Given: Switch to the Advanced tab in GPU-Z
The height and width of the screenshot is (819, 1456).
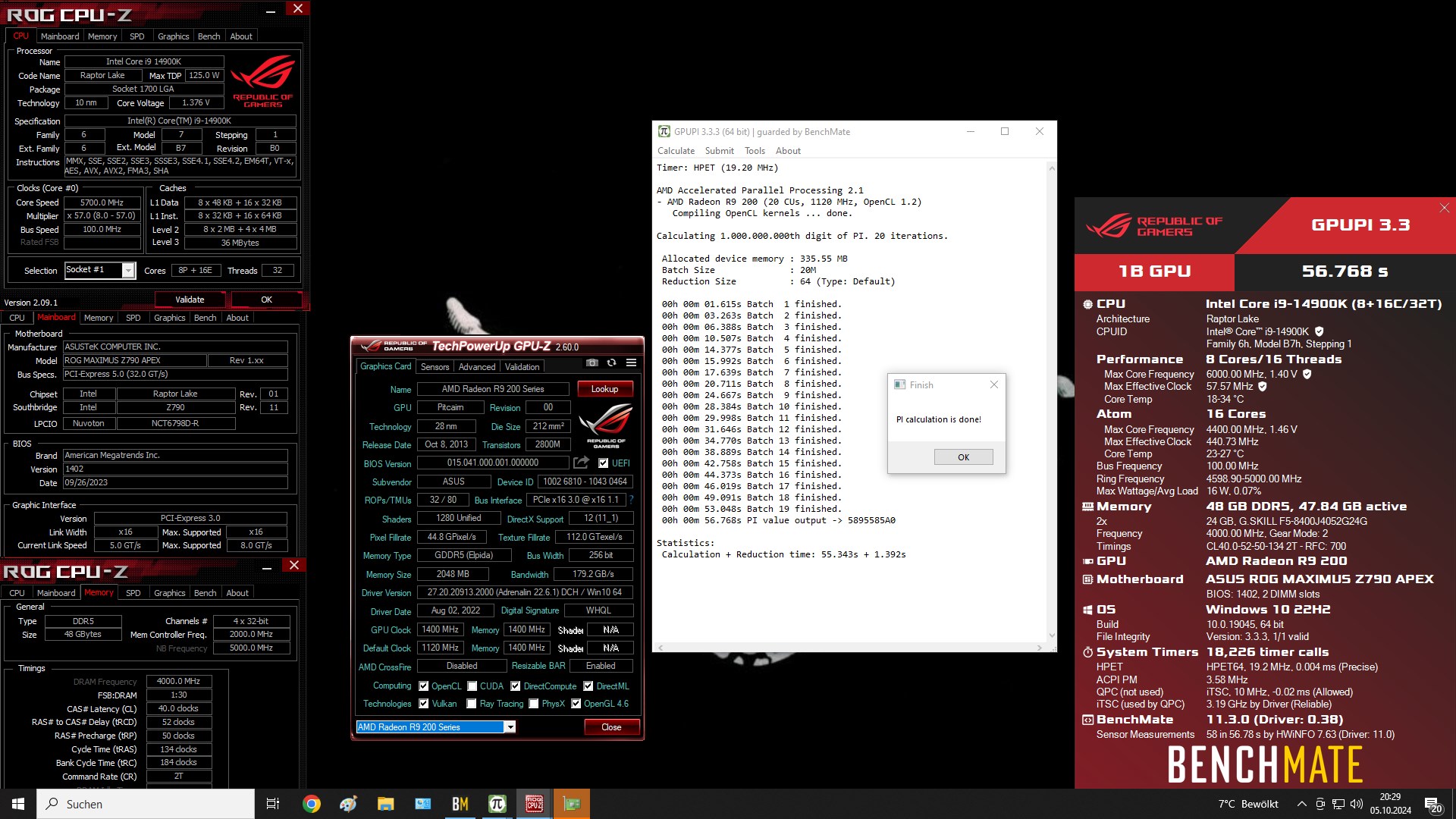Looking at the screenshot, I should [x=477, y=367].
